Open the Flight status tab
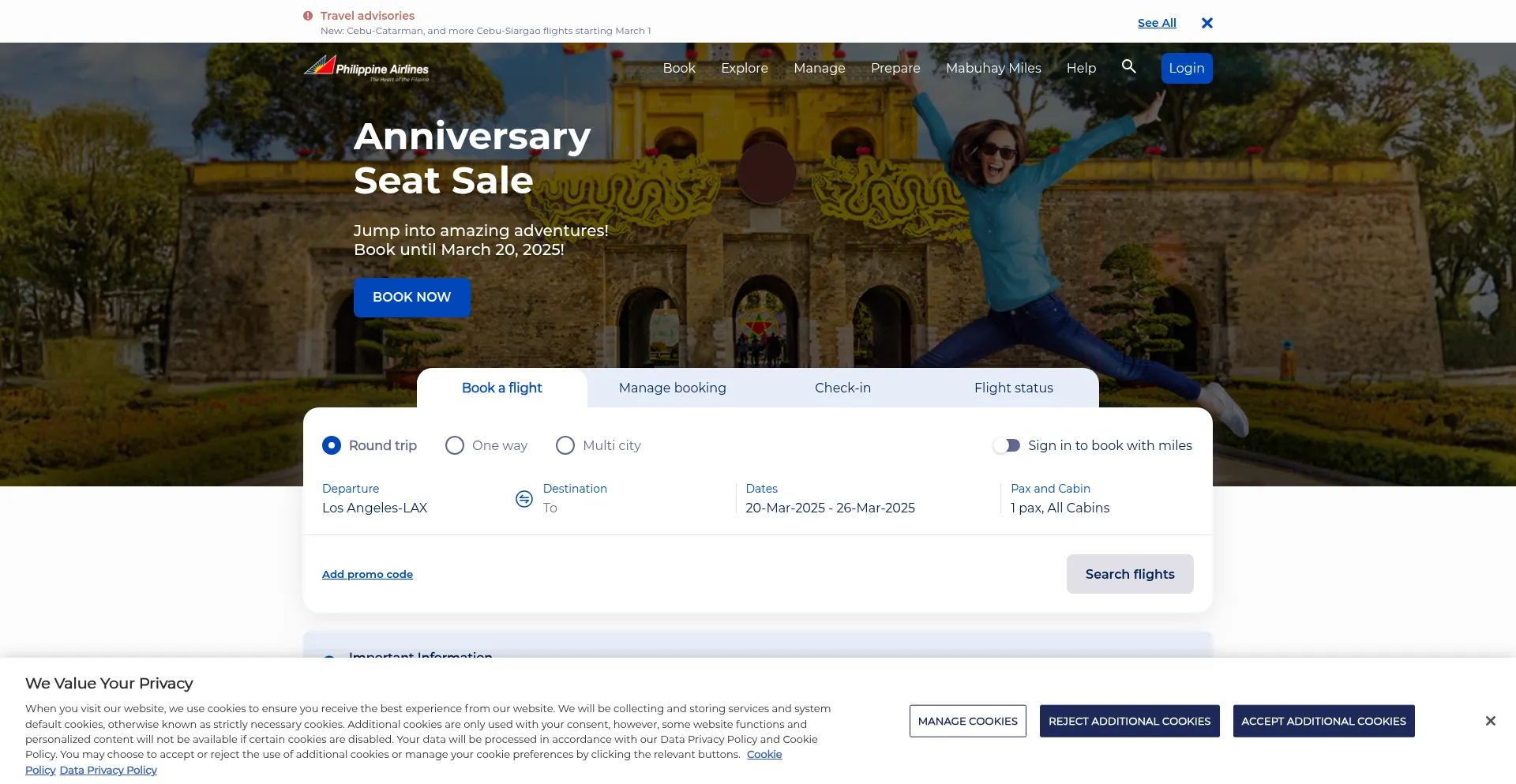1516x784 pixels. tap(1013, 388)
